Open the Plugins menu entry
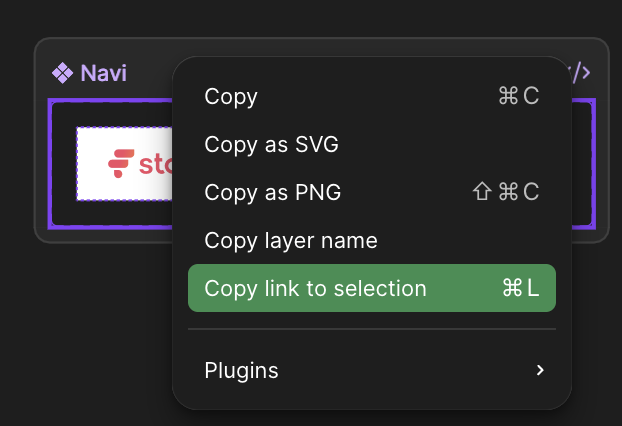The image size is (622, 426). click(242, 371)
